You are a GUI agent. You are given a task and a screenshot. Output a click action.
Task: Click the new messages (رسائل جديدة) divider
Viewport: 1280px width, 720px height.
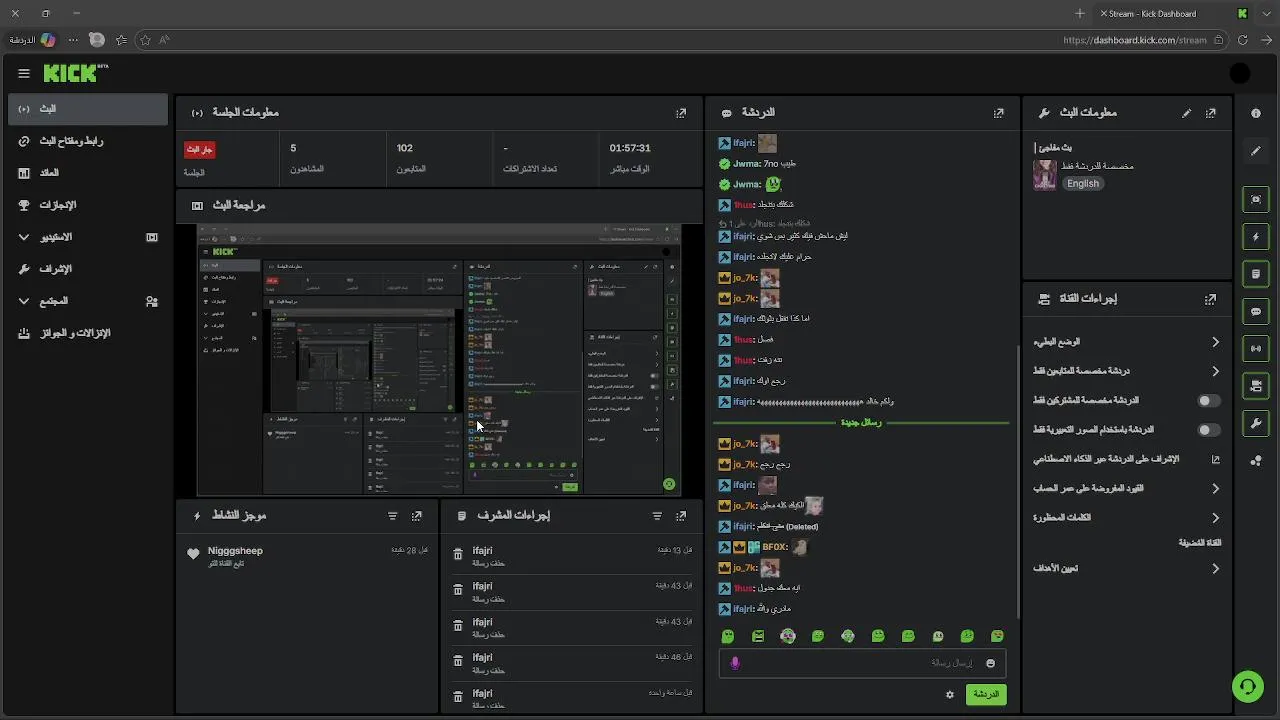point(860,423)
